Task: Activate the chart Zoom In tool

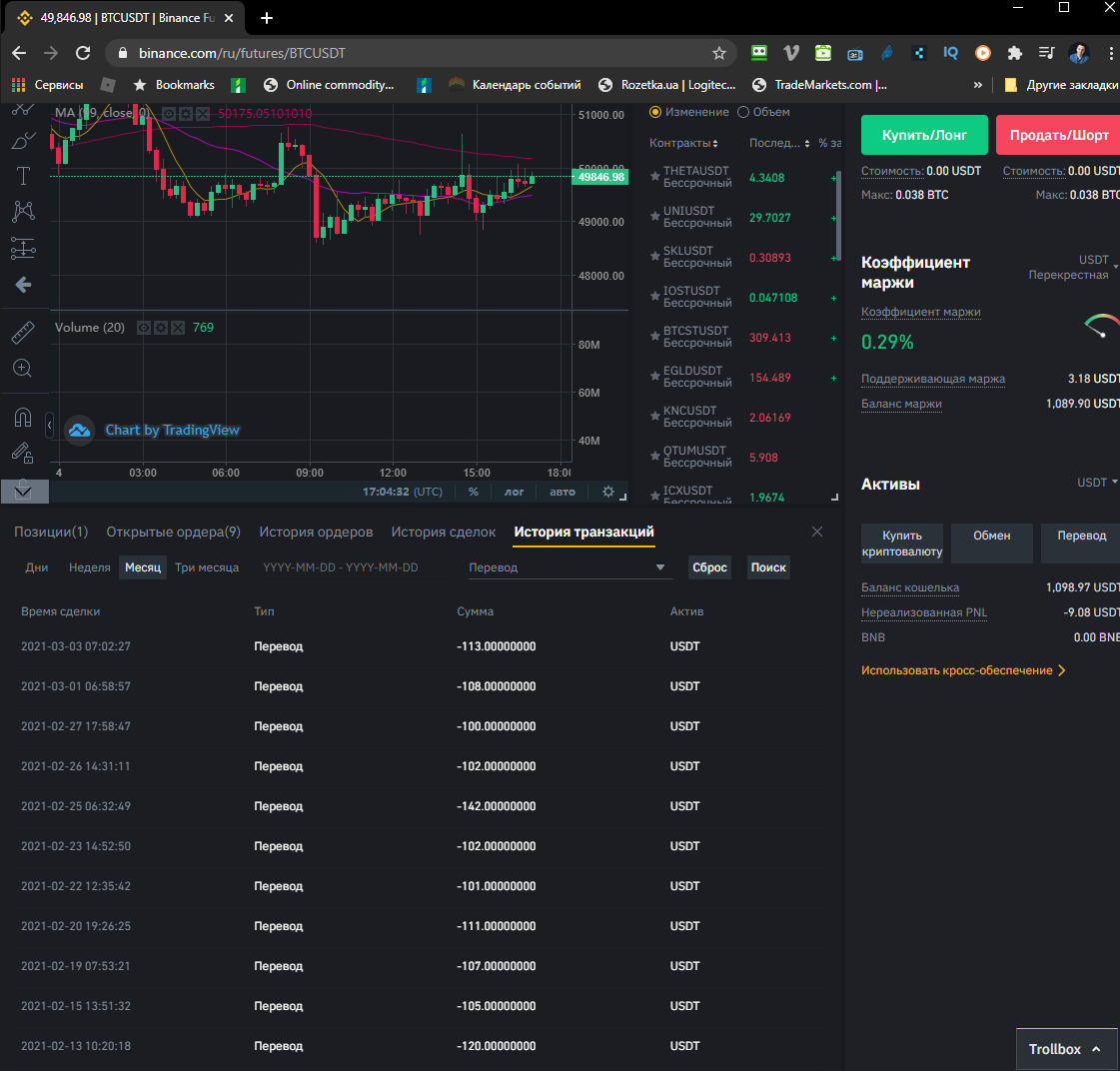Action: [x=23, y=368]
